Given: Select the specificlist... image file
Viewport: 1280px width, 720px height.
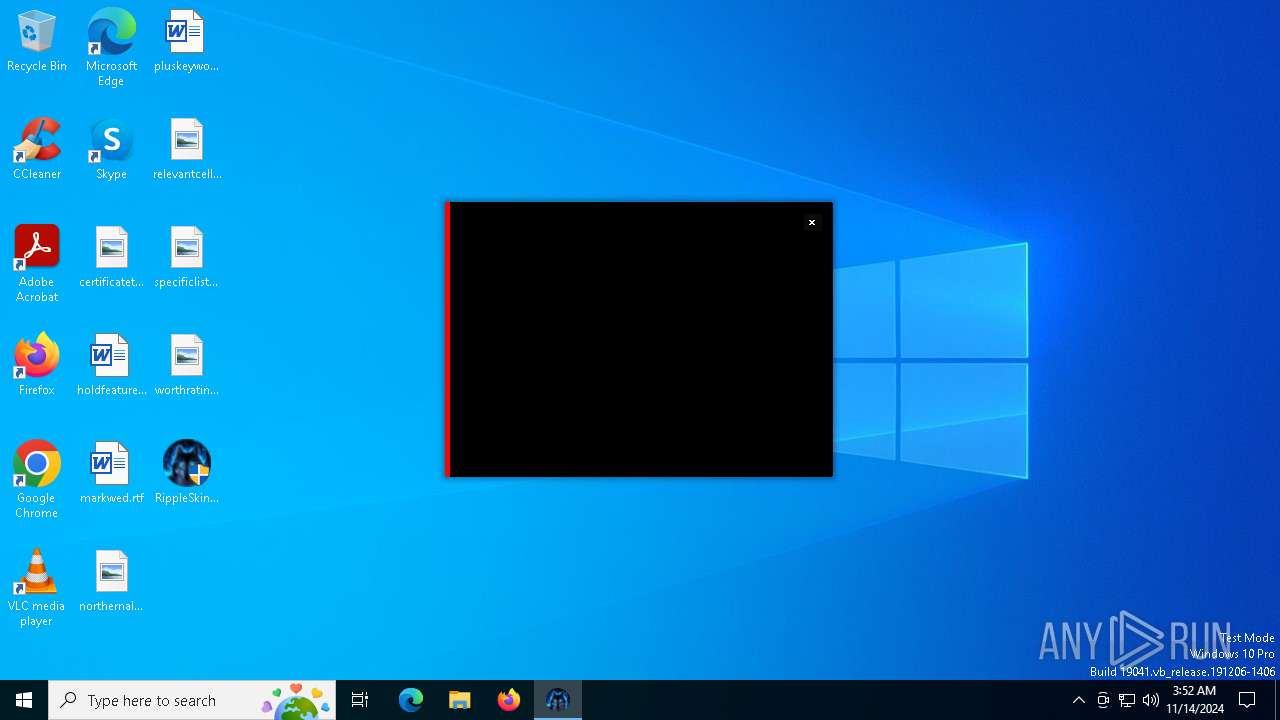Looking at the screenshot, I should point(186,258).
